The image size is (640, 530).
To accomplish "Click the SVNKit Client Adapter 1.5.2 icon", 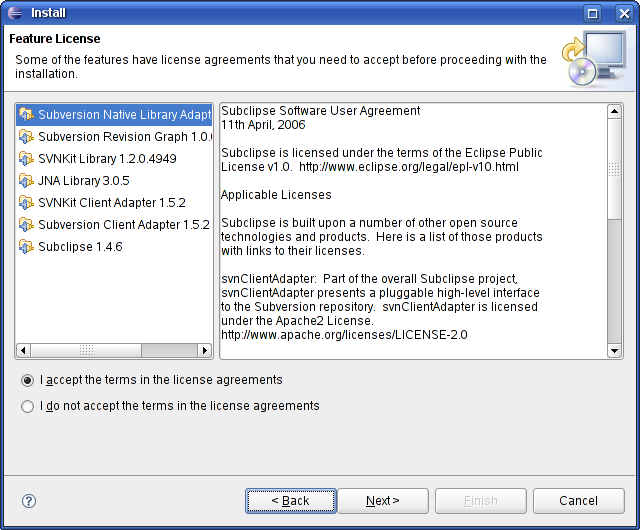I will (x=26, y=203).
